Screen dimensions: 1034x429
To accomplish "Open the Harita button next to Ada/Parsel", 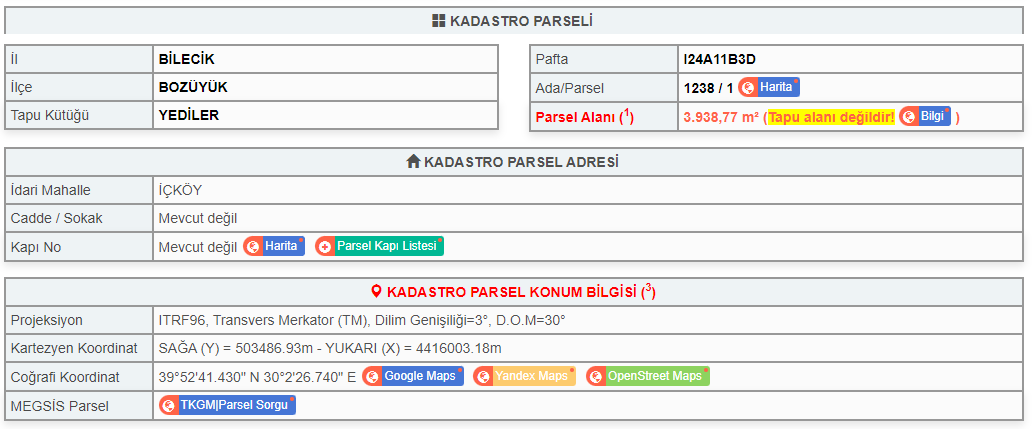I will point(769,88).
